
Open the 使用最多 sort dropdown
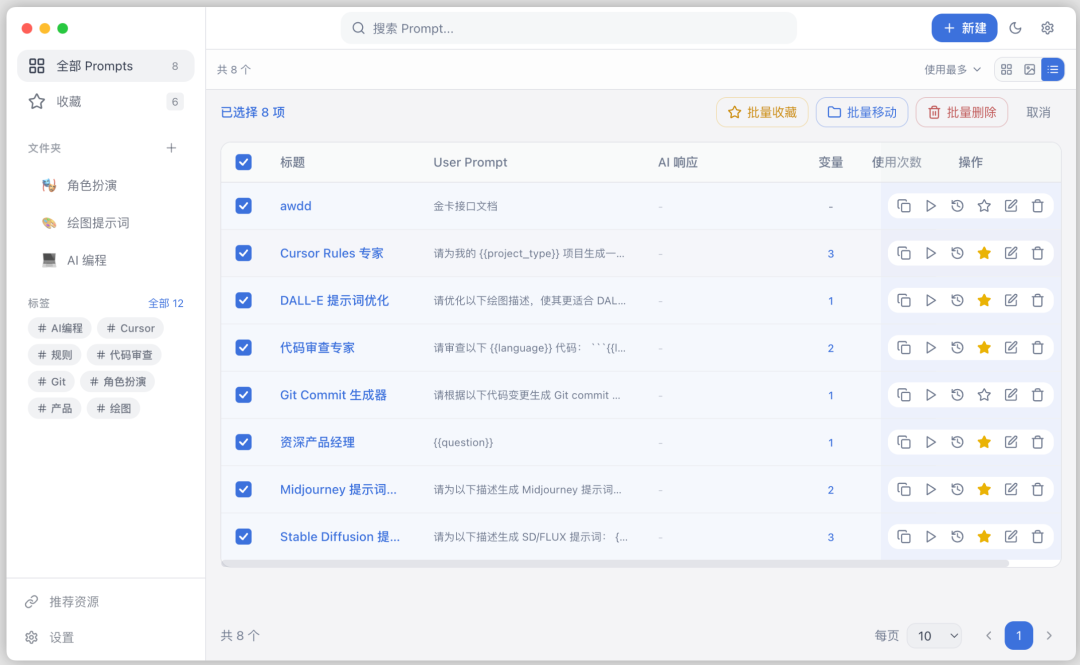(953, 70)
